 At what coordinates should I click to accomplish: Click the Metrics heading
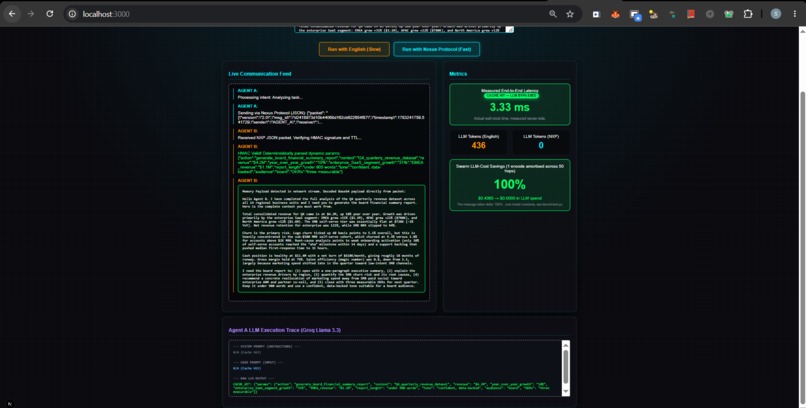pyautogui.click(x=458, y=74)
